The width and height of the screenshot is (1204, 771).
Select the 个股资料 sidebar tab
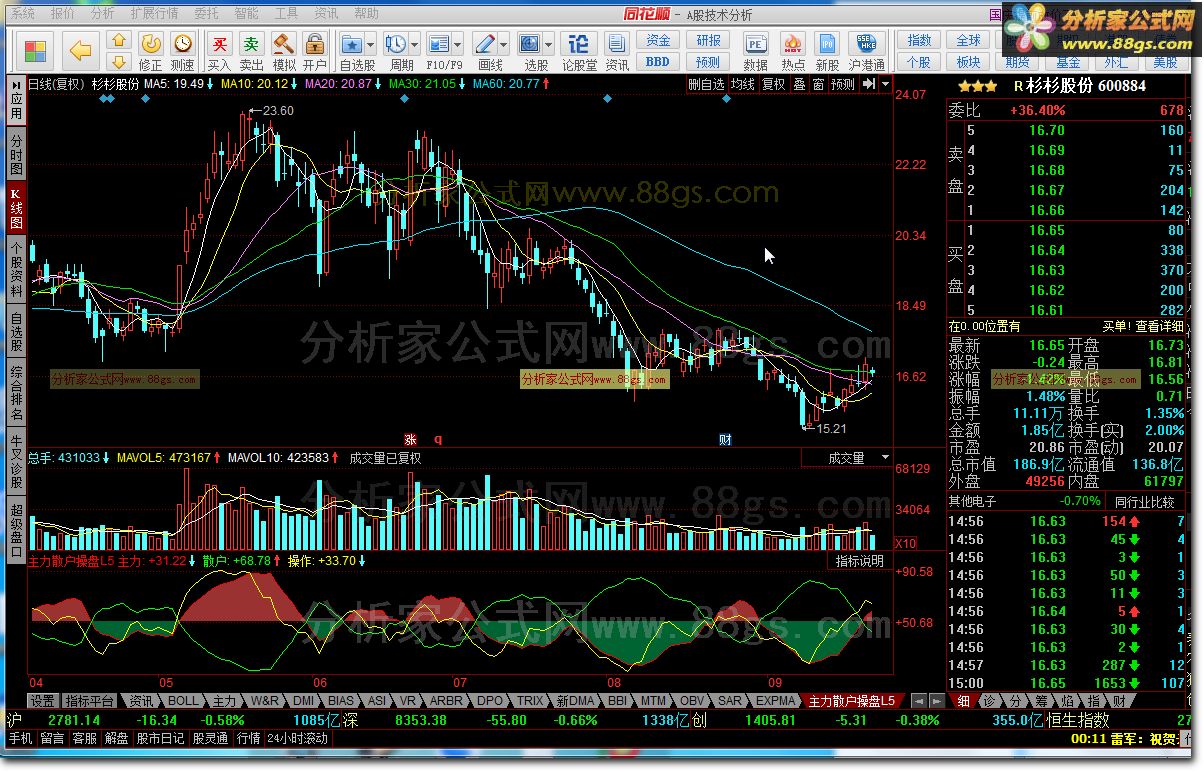[16, 270]
